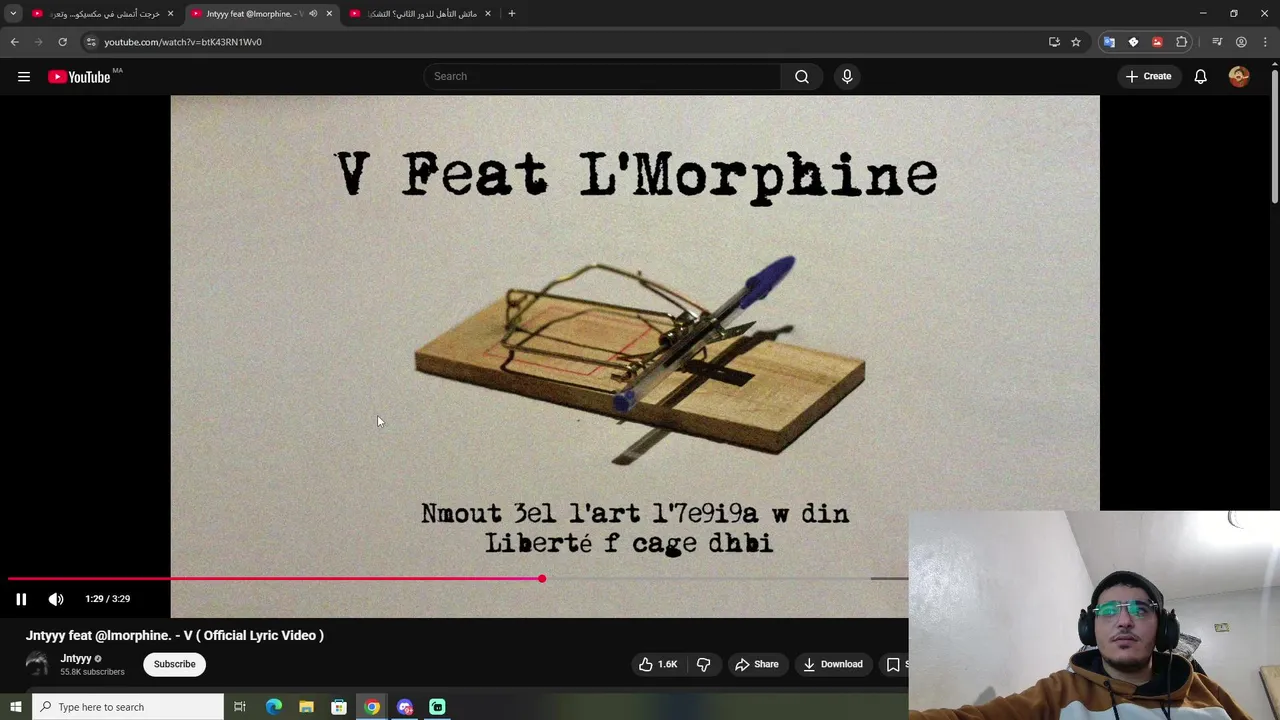
Task: Open the Jntyyy channel avatar
Action: (x=37, y=664)
